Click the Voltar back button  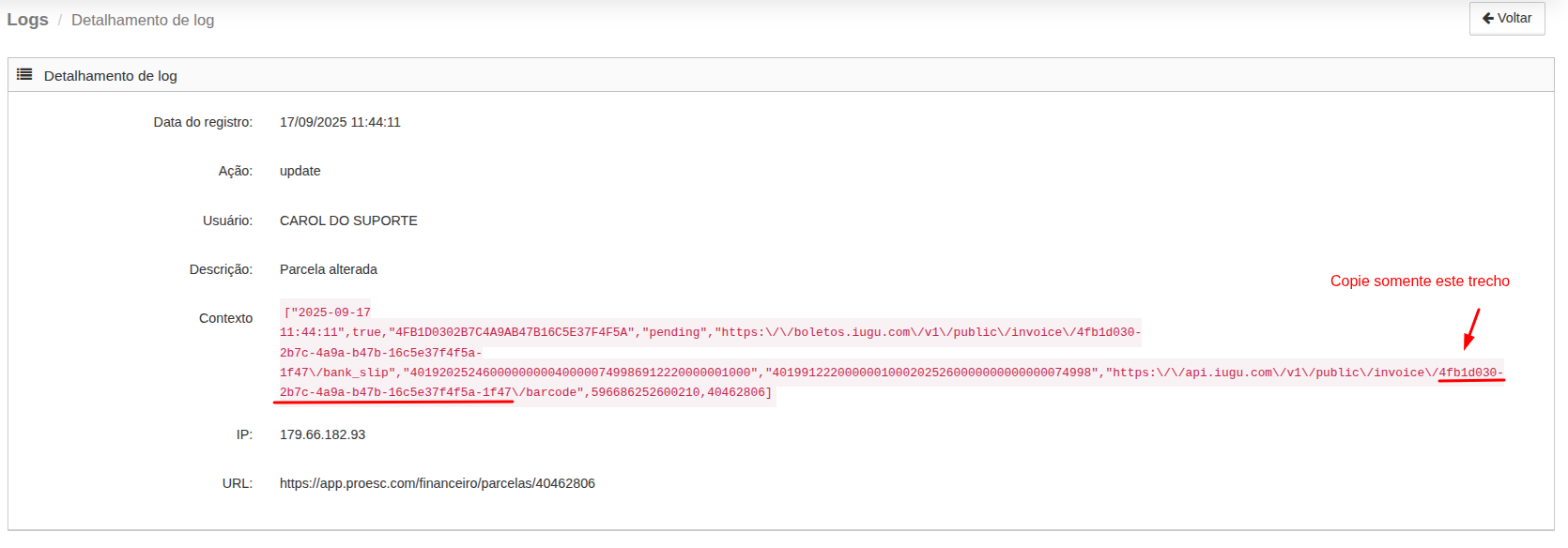click(x=1506, y=19)
